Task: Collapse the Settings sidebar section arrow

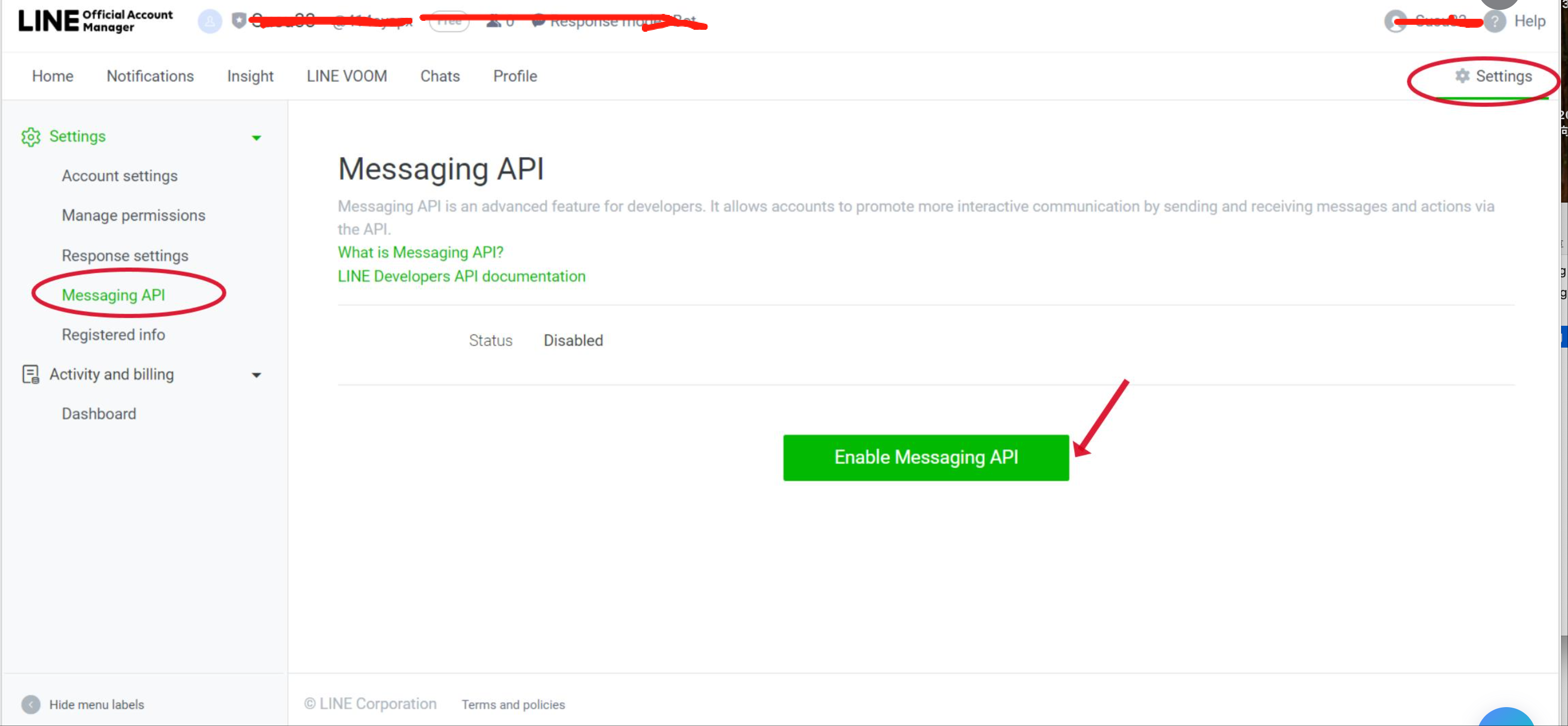Action: [256, 138]
